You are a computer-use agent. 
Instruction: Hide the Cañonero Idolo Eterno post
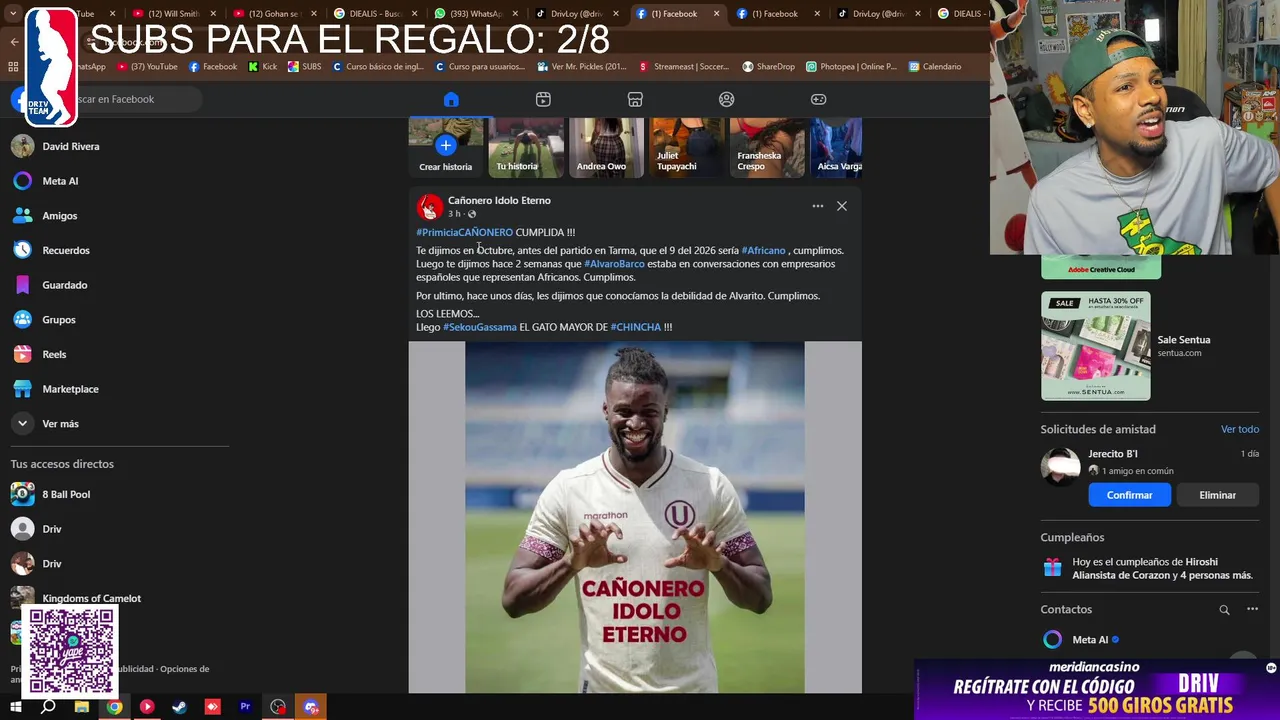tap(842, 206)
